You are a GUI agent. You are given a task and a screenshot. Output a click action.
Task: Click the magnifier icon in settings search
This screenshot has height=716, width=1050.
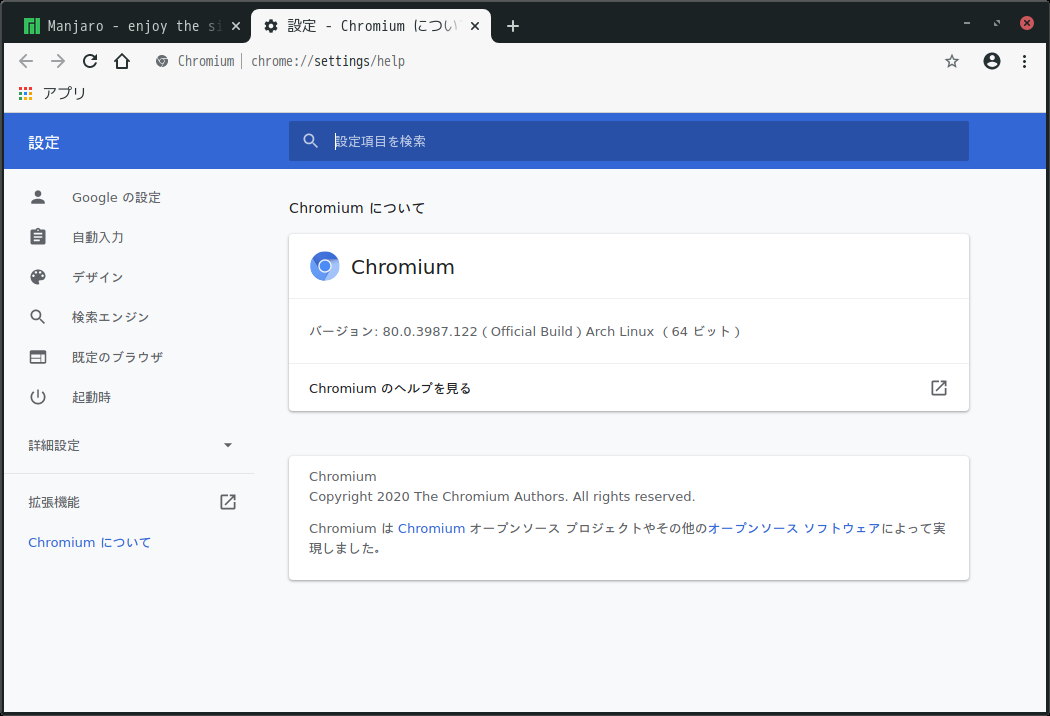pos(310,141)
